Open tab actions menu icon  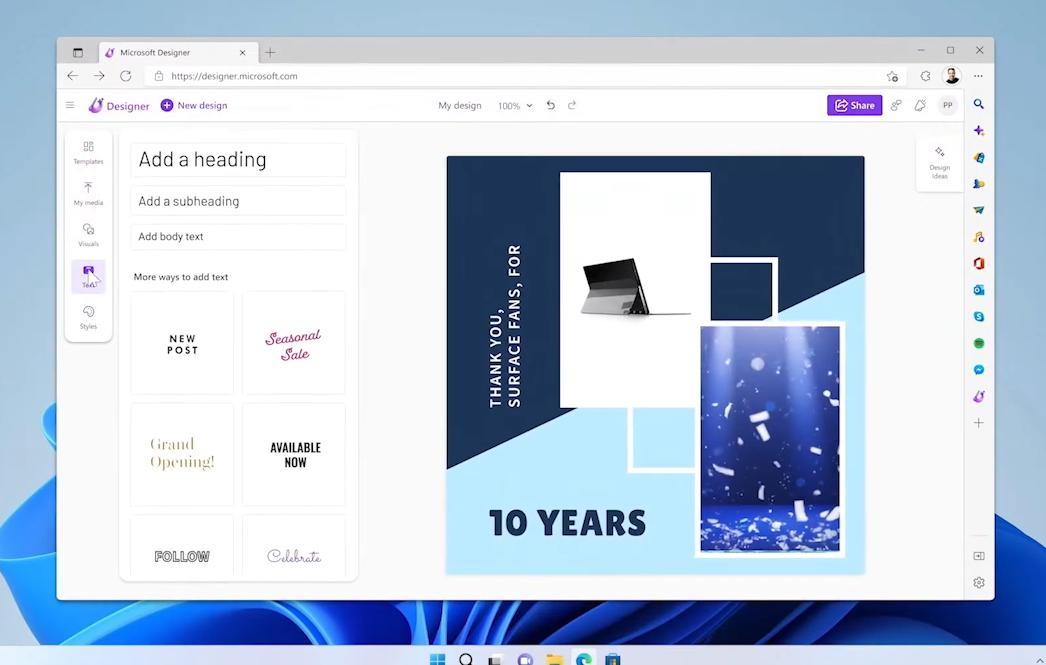pyautogui.click(x=78, y=53)
